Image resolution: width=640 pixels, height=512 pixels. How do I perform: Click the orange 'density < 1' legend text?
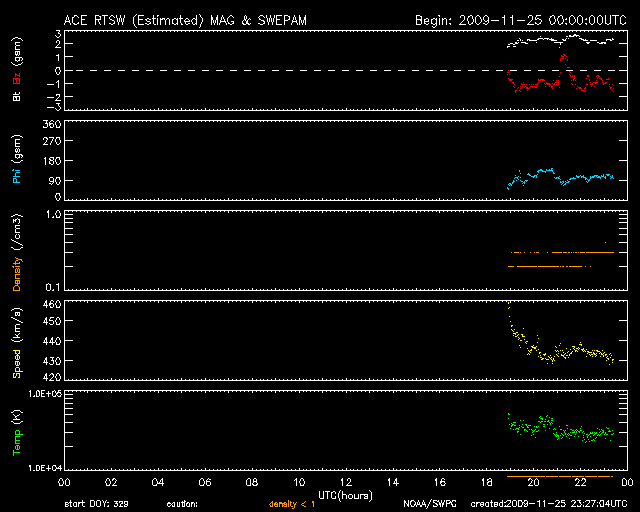pos(292,503)
